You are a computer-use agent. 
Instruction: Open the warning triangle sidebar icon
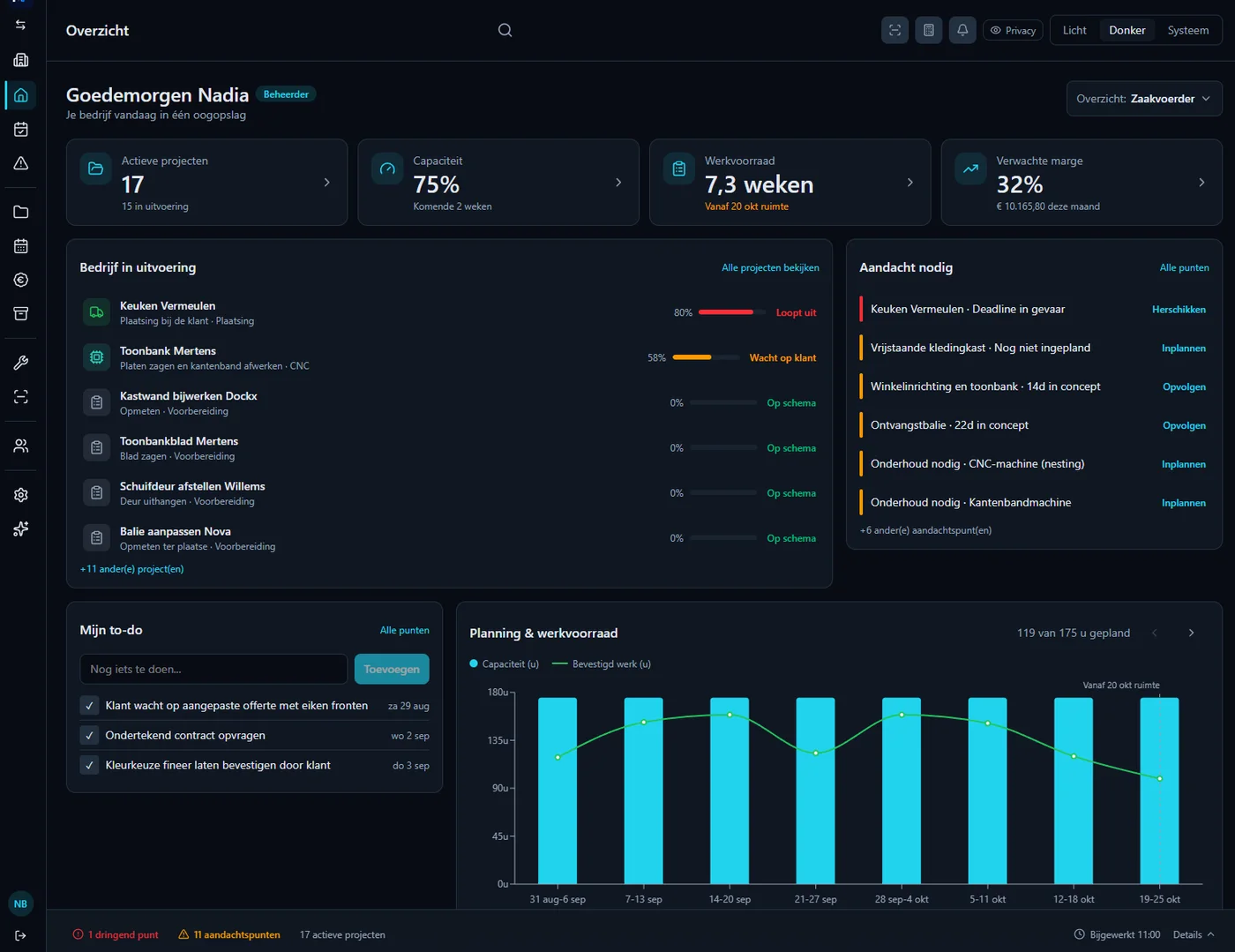pos(21,163)
